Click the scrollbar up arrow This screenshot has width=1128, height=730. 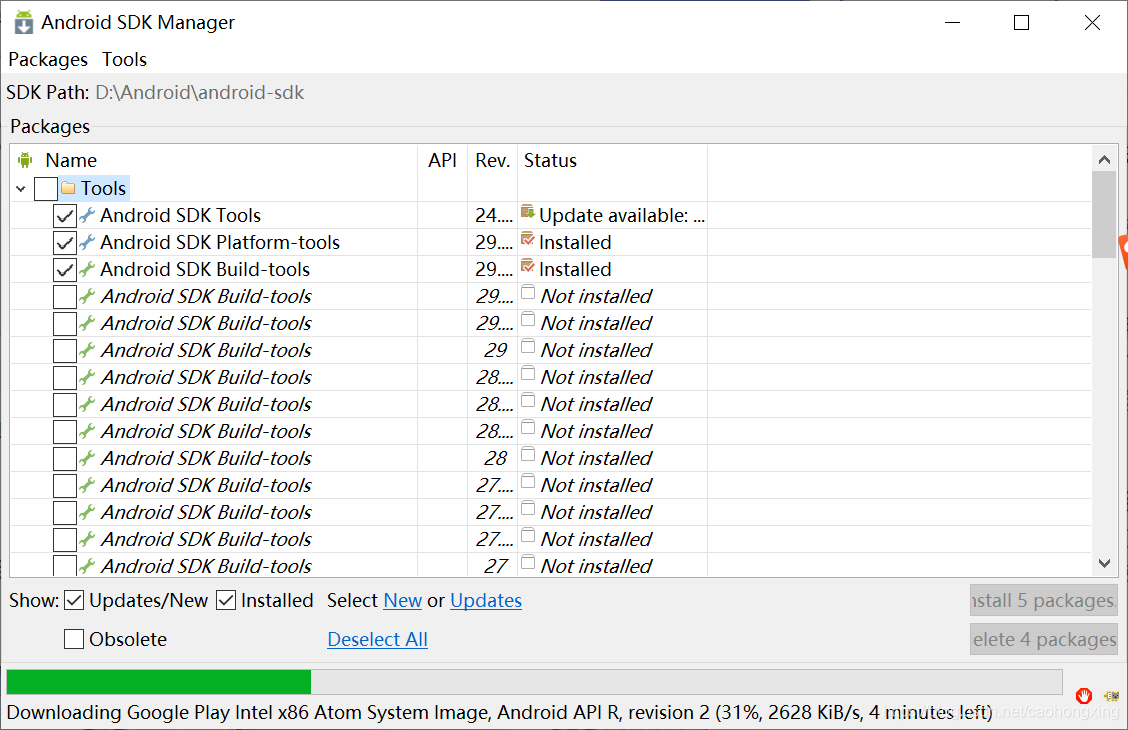point(1104,160)
